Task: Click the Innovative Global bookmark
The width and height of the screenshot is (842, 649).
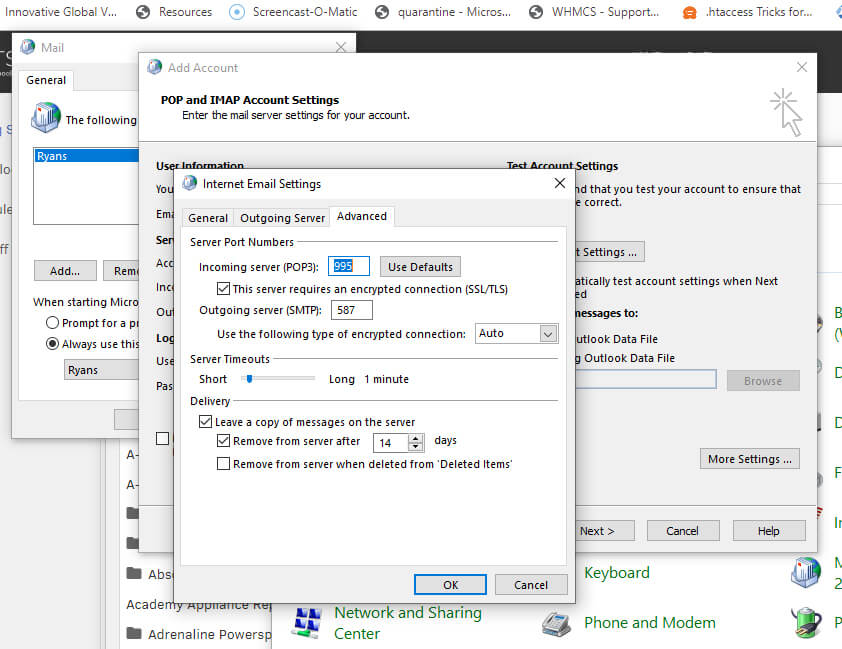Action: coord(60,12)
